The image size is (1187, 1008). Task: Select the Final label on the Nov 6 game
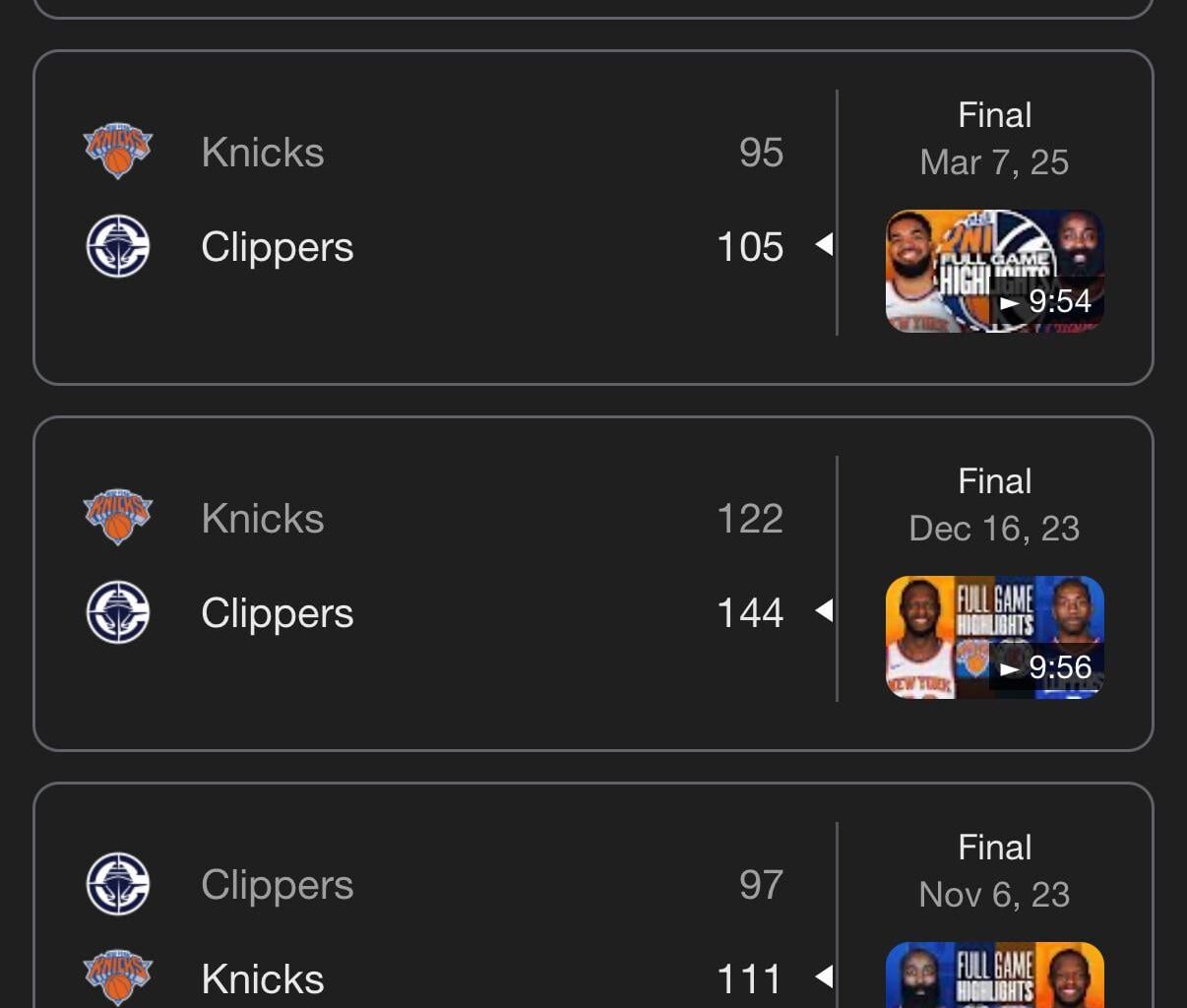(x=994, y=847)
